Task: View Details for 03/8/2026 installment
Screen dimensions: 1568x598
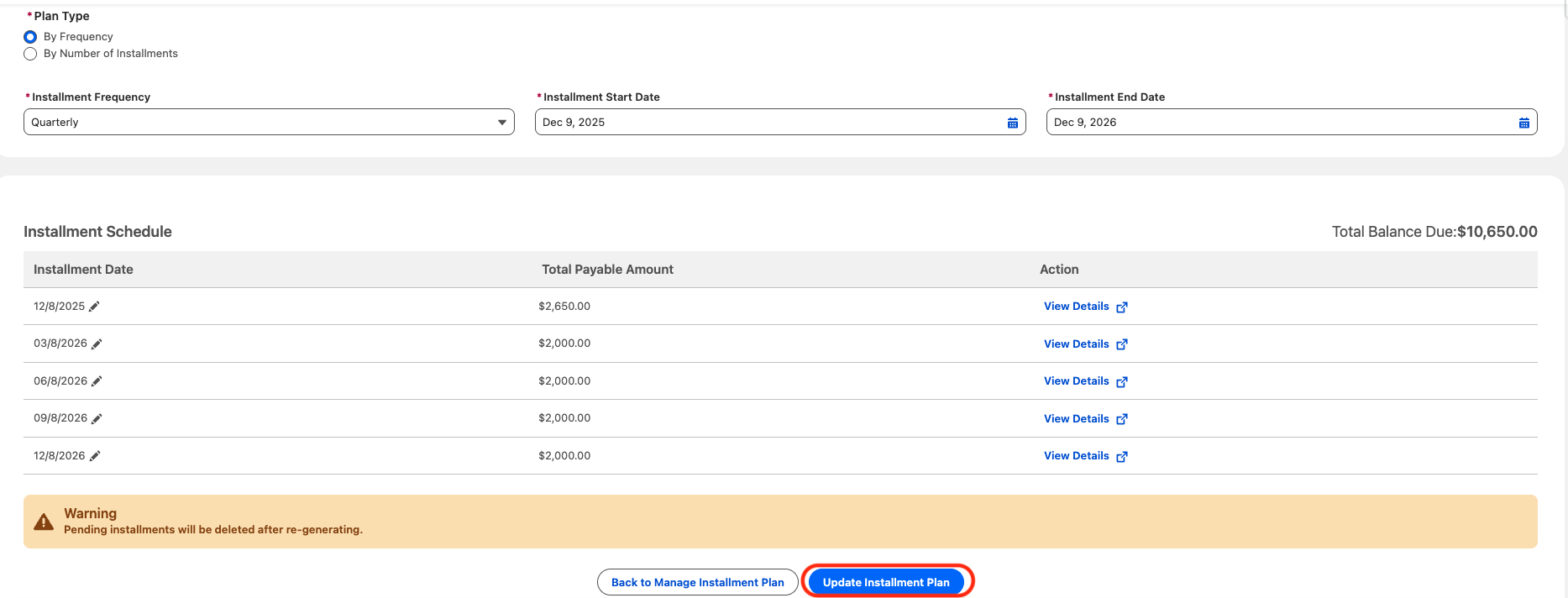Action: click(x=1076, y=344)
